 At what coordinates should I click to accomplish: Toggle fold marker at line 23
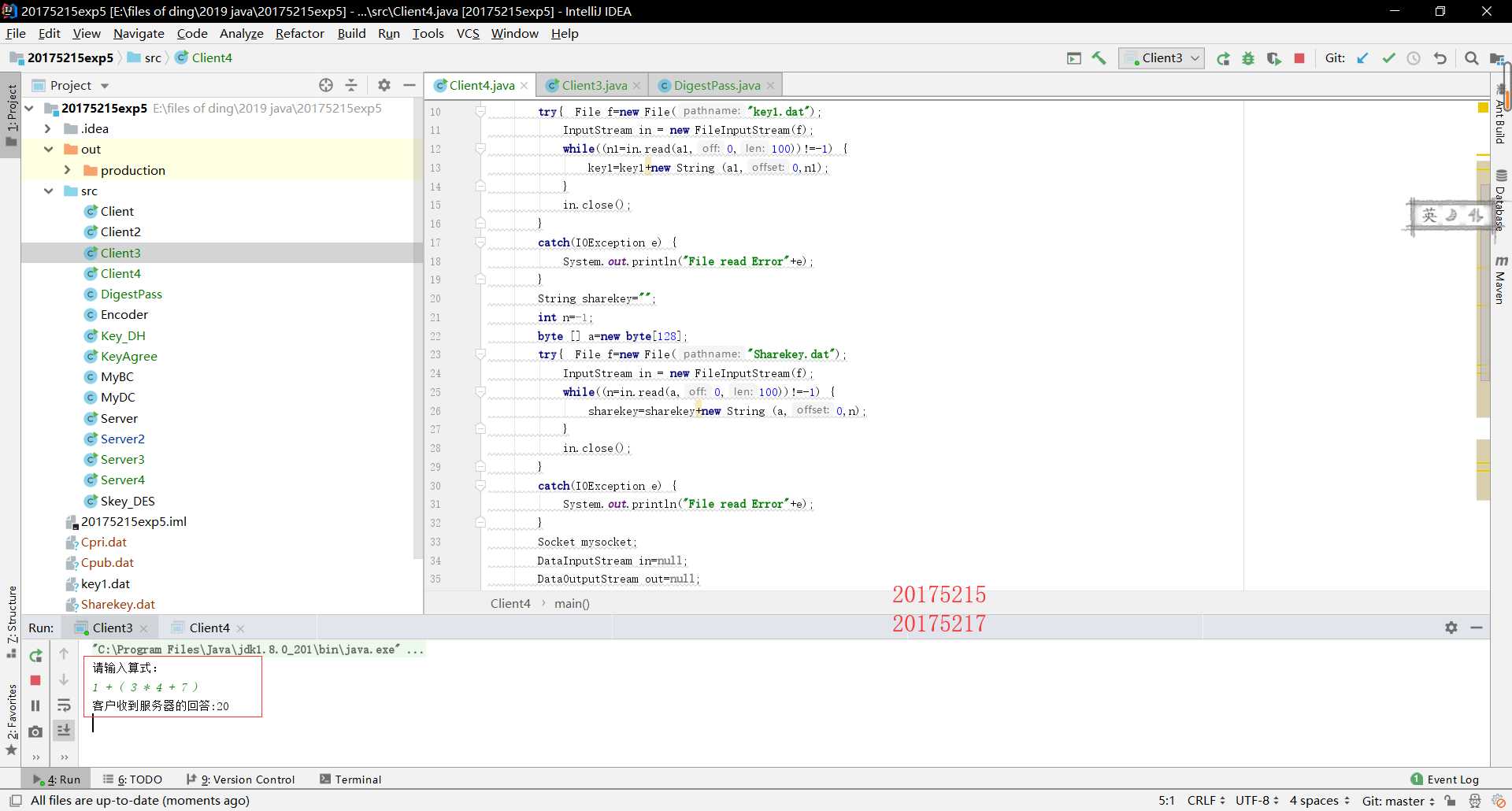(480, 354)
